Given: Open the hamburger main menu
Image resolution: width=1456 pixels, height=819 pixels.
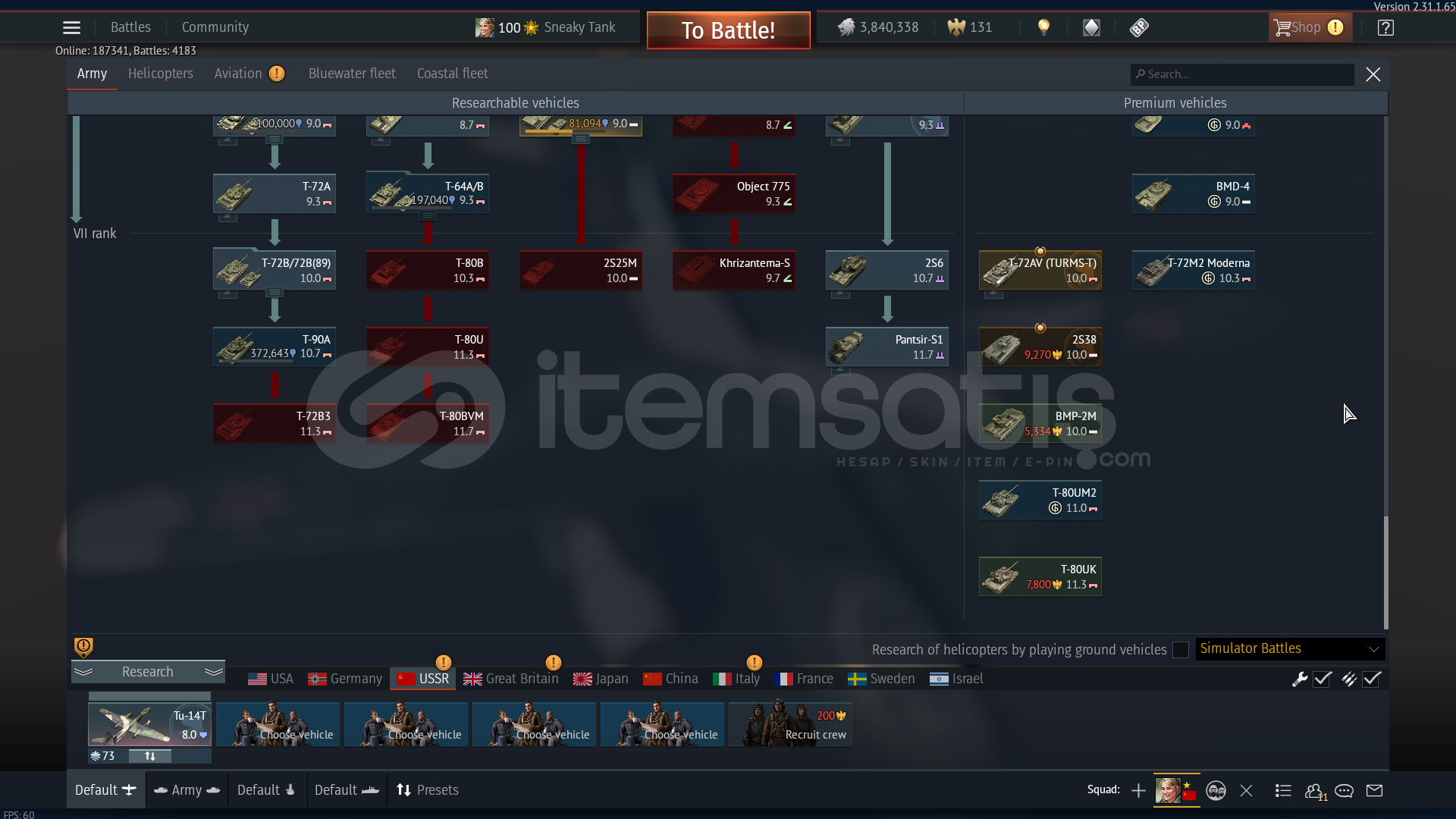Looking at the screenshot, I should (x=71, y=28).
